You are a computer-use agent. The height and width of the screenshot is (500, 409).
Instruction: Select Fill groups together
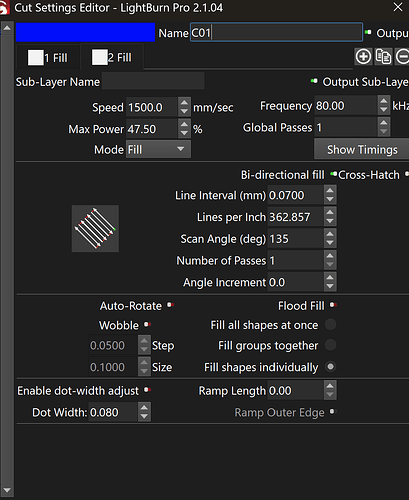click(330, 345)
